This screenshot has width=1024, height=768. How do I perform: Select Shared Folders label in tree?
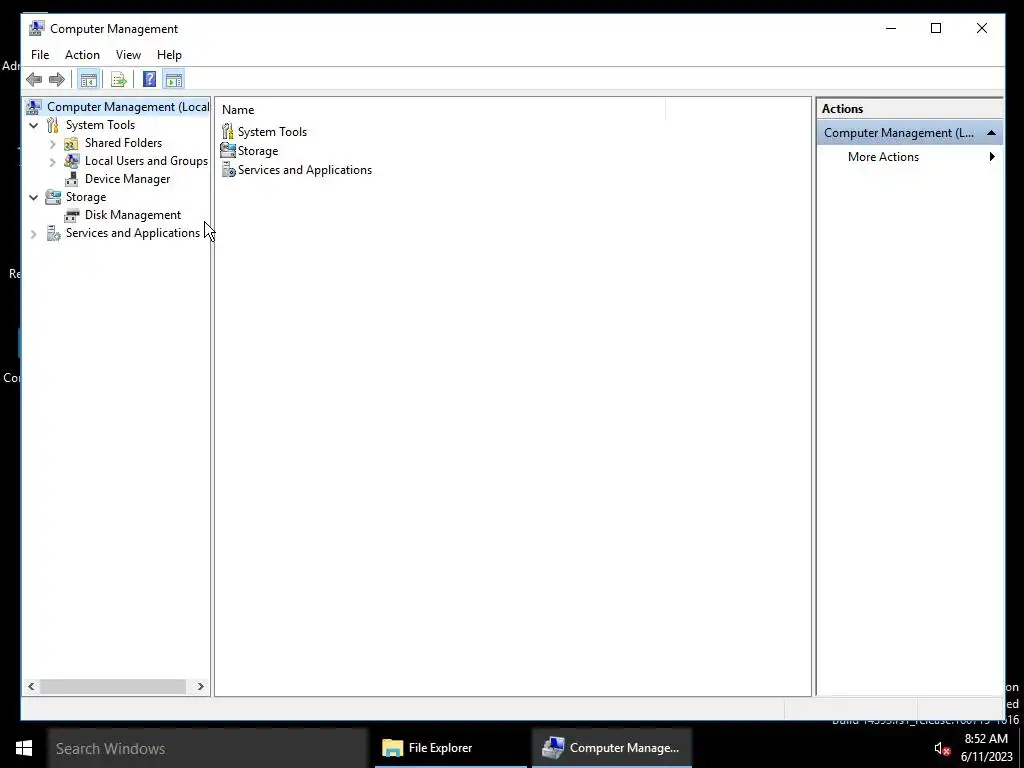[123, 143]
